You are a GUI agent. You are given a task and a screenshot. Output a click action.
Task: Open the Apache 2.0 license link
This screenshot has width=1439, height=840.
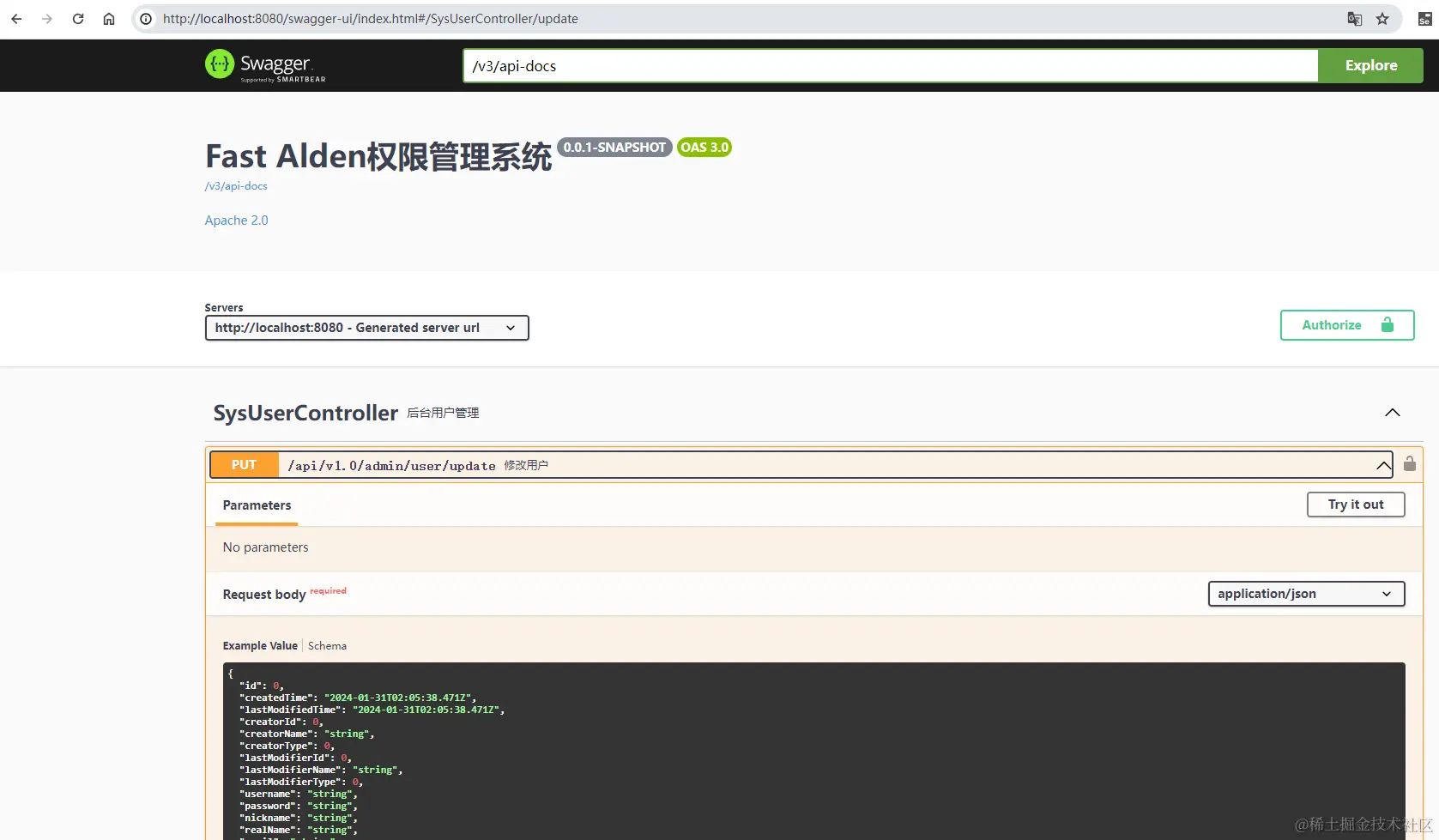(236, 220)
